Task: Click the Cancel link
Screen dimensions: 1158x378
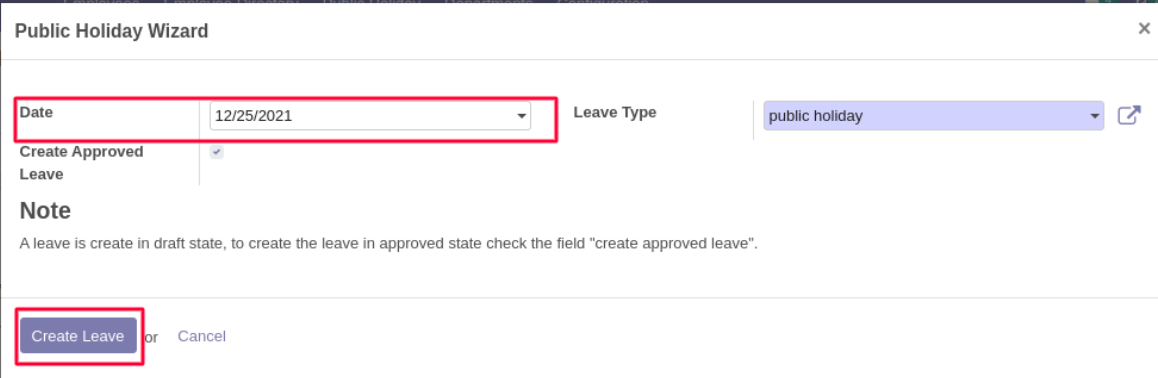Action: click(202, 336)
